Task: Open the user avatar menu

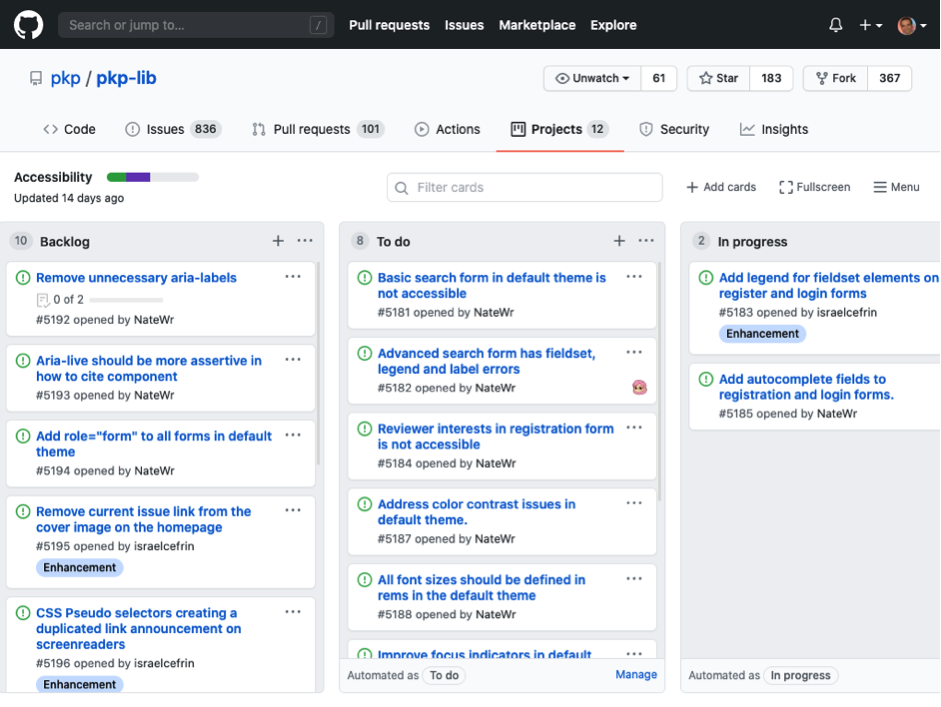Action: [x=912, y=25]
